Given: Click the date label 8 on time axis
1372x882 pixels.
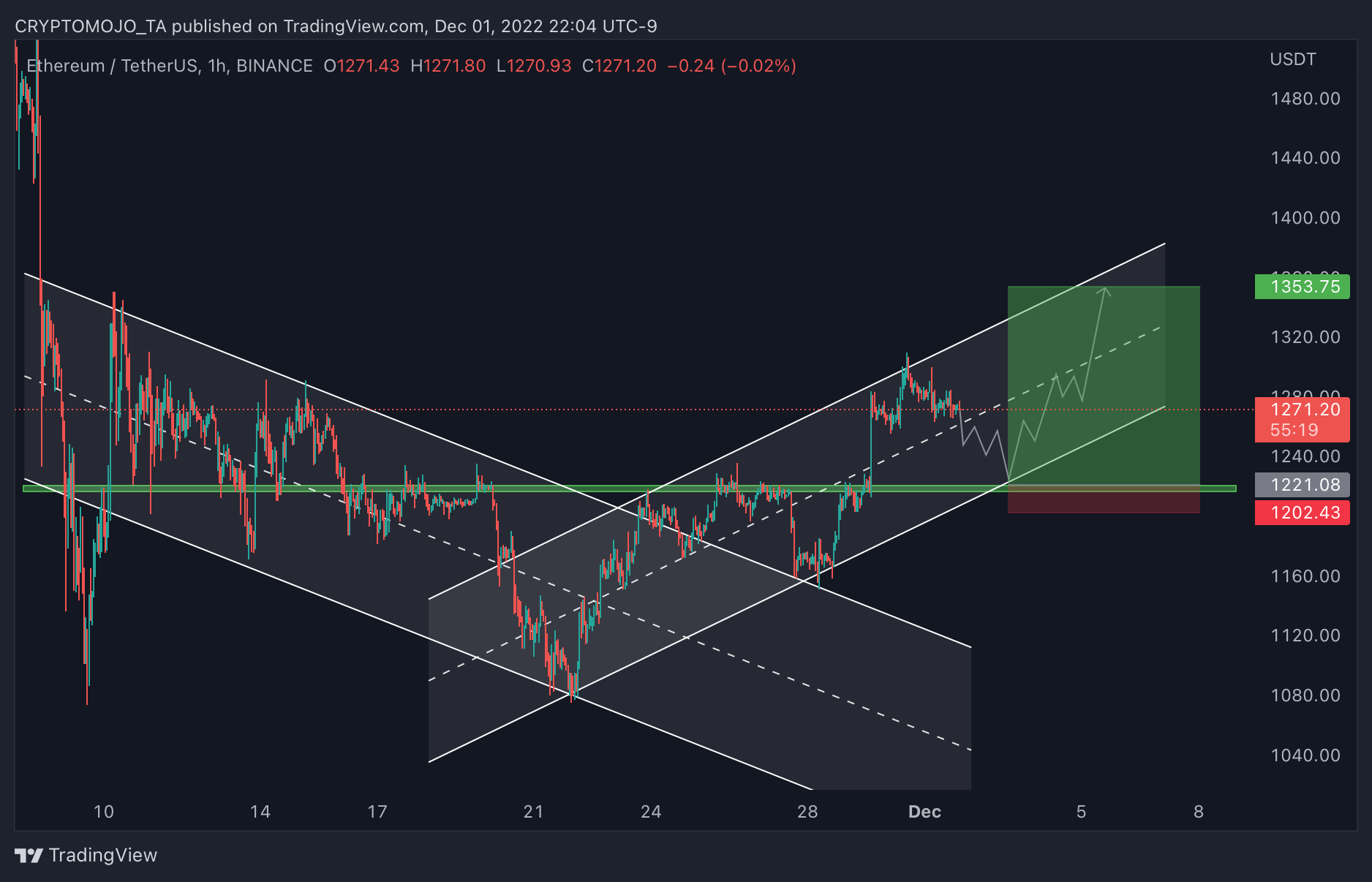Looking at the screenshot, I should coord(1199,812).
